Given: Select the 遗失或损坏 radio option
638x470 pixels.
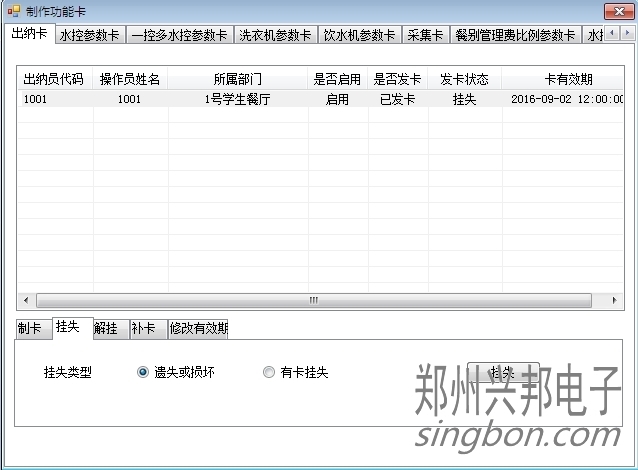Looking at the screenshot, I should point(143,372).
